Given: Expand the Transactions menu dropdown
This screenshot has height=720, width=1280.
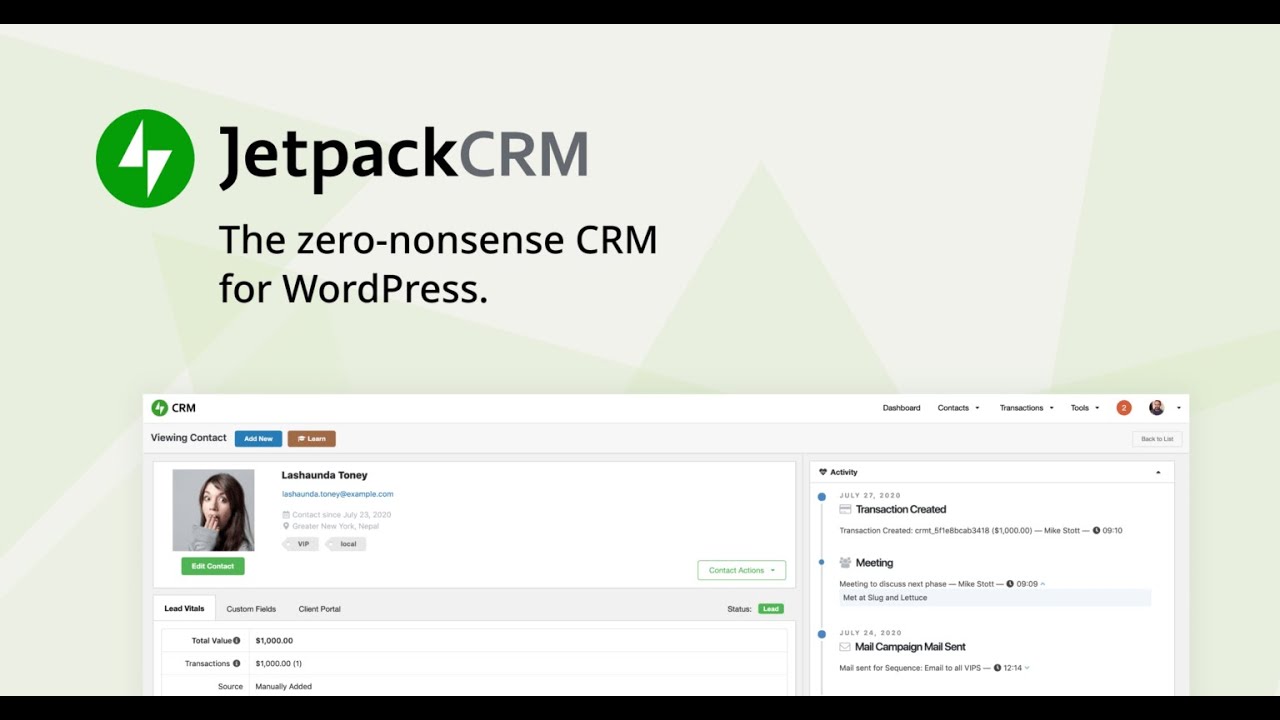Looking at the screenshot, I should 1026,408.
